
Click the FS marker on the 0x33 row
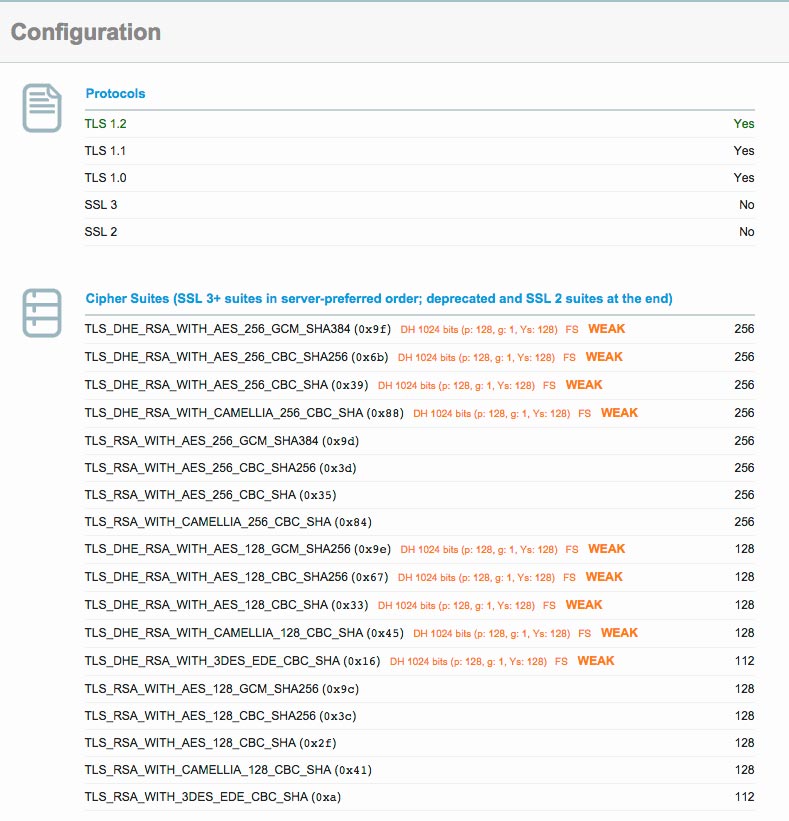(x=549, y=606)
